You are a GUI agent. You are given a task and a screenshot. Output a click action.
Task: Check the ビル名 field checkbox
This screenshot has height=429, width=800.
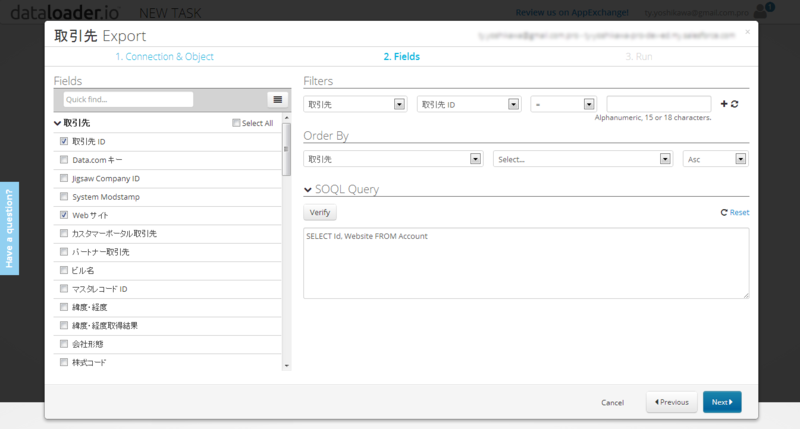pos(64,270)
